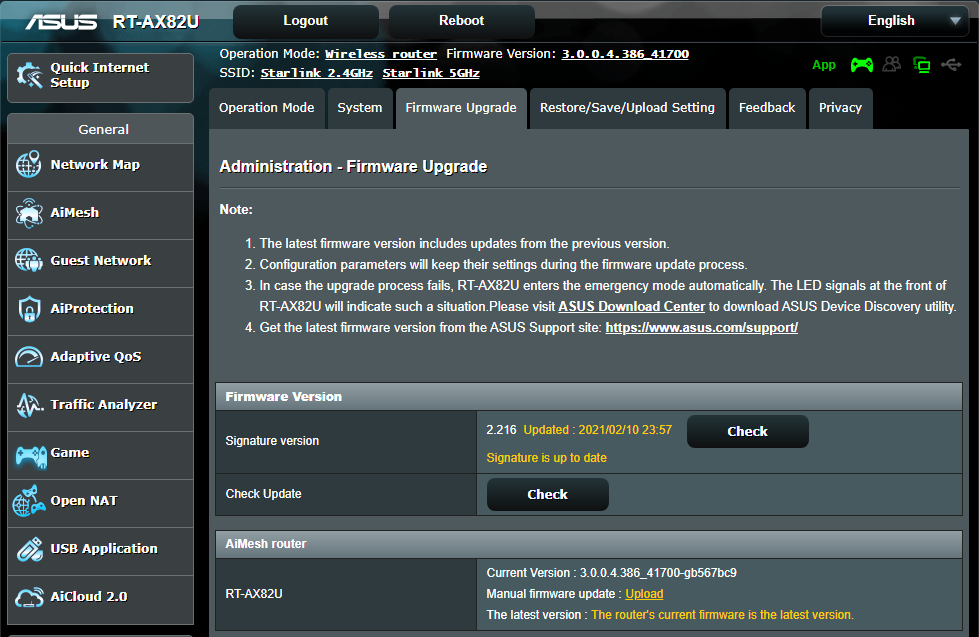Open the Feedback tab
This screenshot has width=979, height=637.
click(x=767, y=108)
